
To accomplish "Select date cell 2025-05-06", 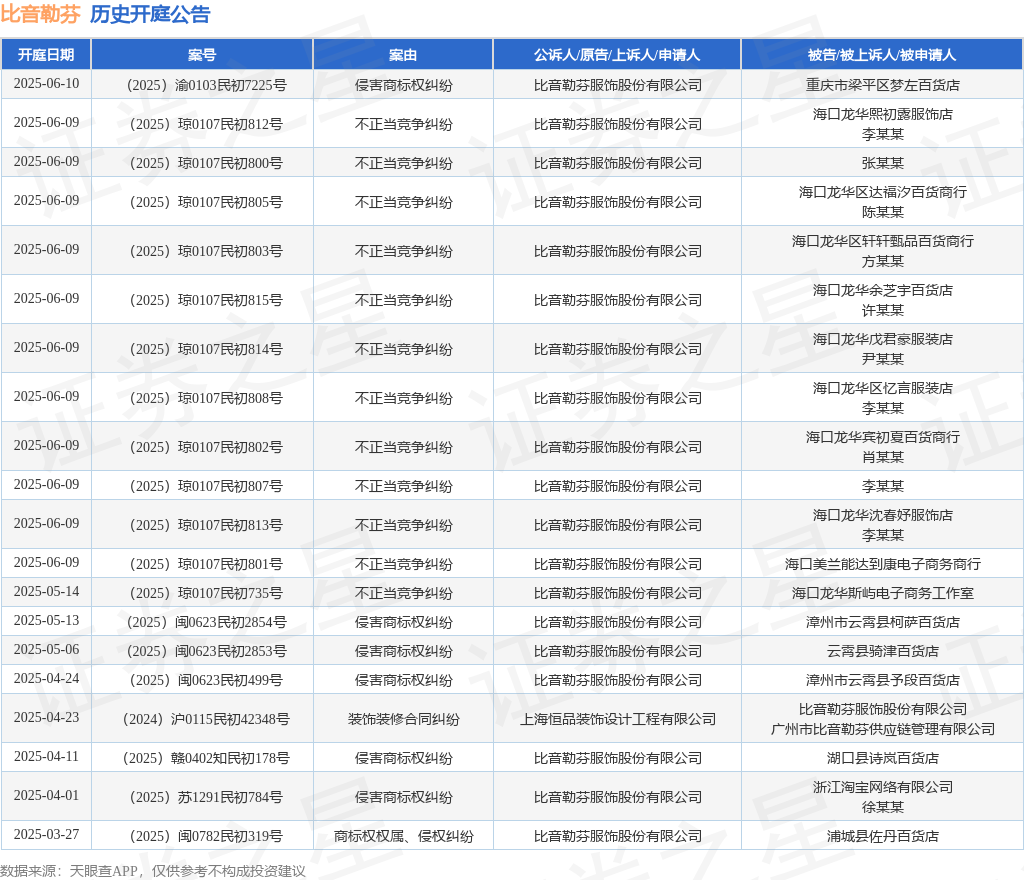I will 46,650.
